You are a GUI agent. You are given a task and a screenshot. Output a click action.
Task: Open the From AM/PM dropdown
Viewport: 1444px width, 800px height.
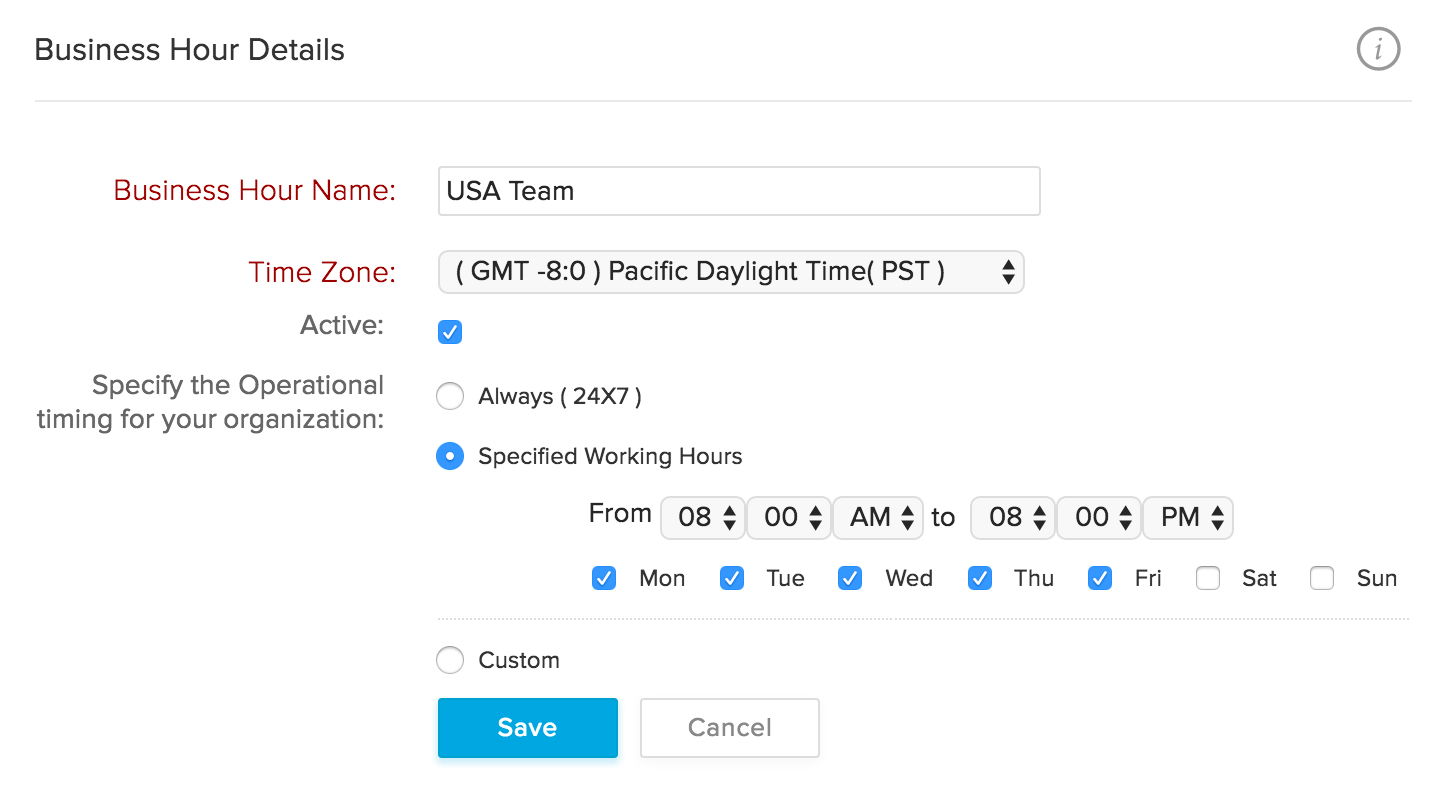(879, 517)
